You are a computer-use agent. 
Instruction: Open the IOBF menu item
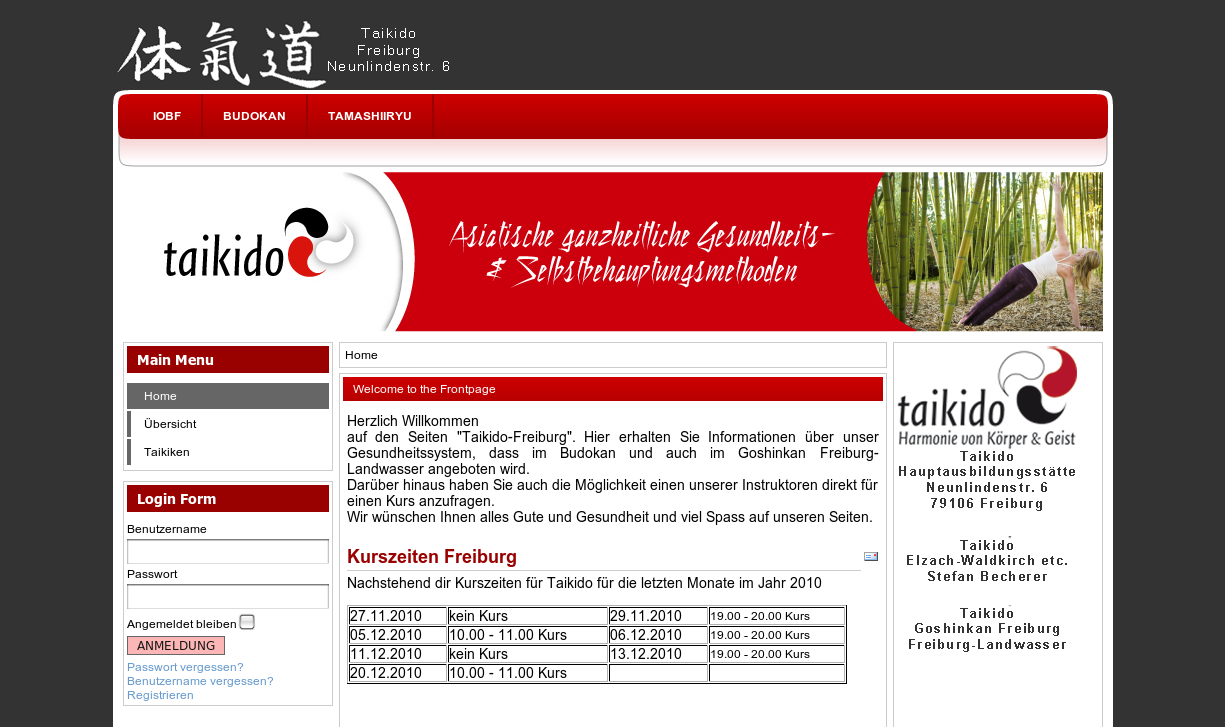tap(167, 116)
